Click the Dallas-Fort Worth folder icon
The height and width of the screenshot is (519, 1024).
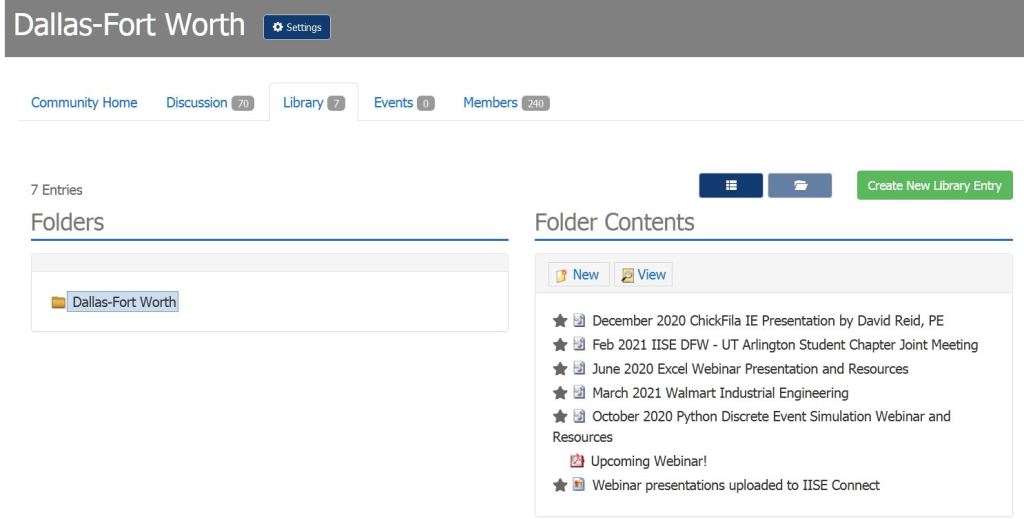[58, 303]
